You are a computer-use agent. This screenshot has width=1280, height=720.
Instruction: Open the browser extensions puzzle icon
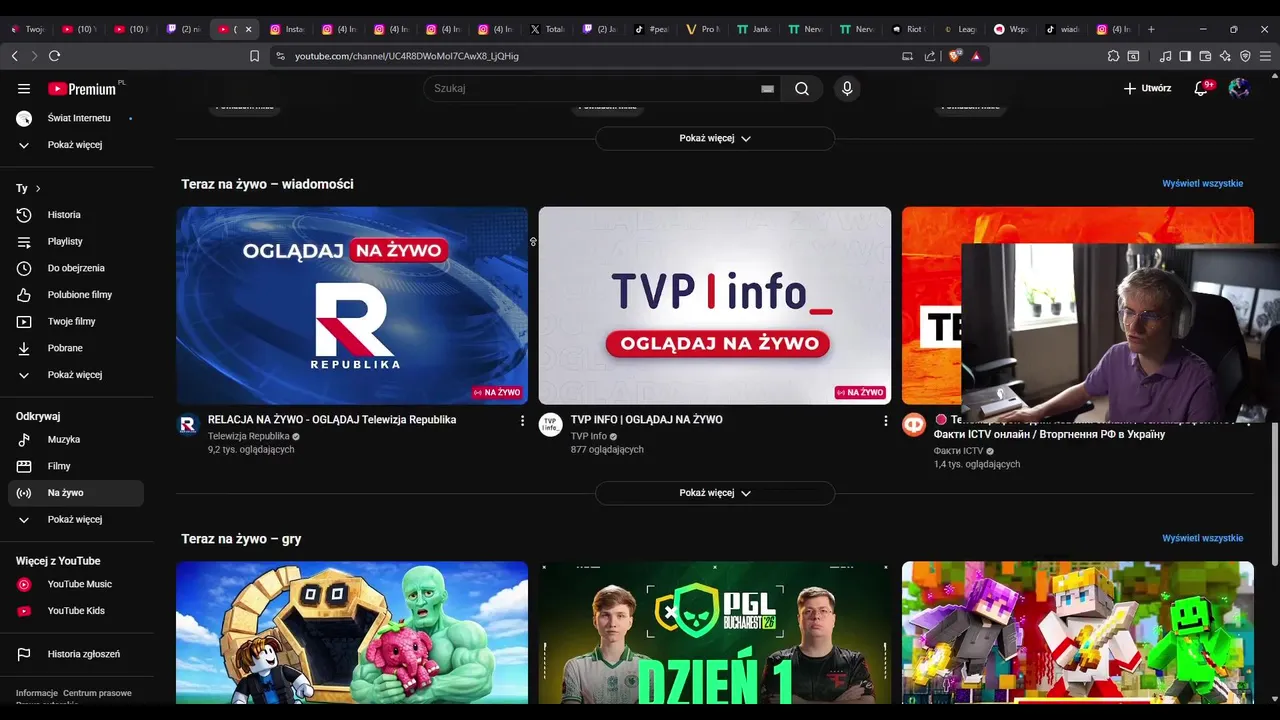click(1113, 56)
